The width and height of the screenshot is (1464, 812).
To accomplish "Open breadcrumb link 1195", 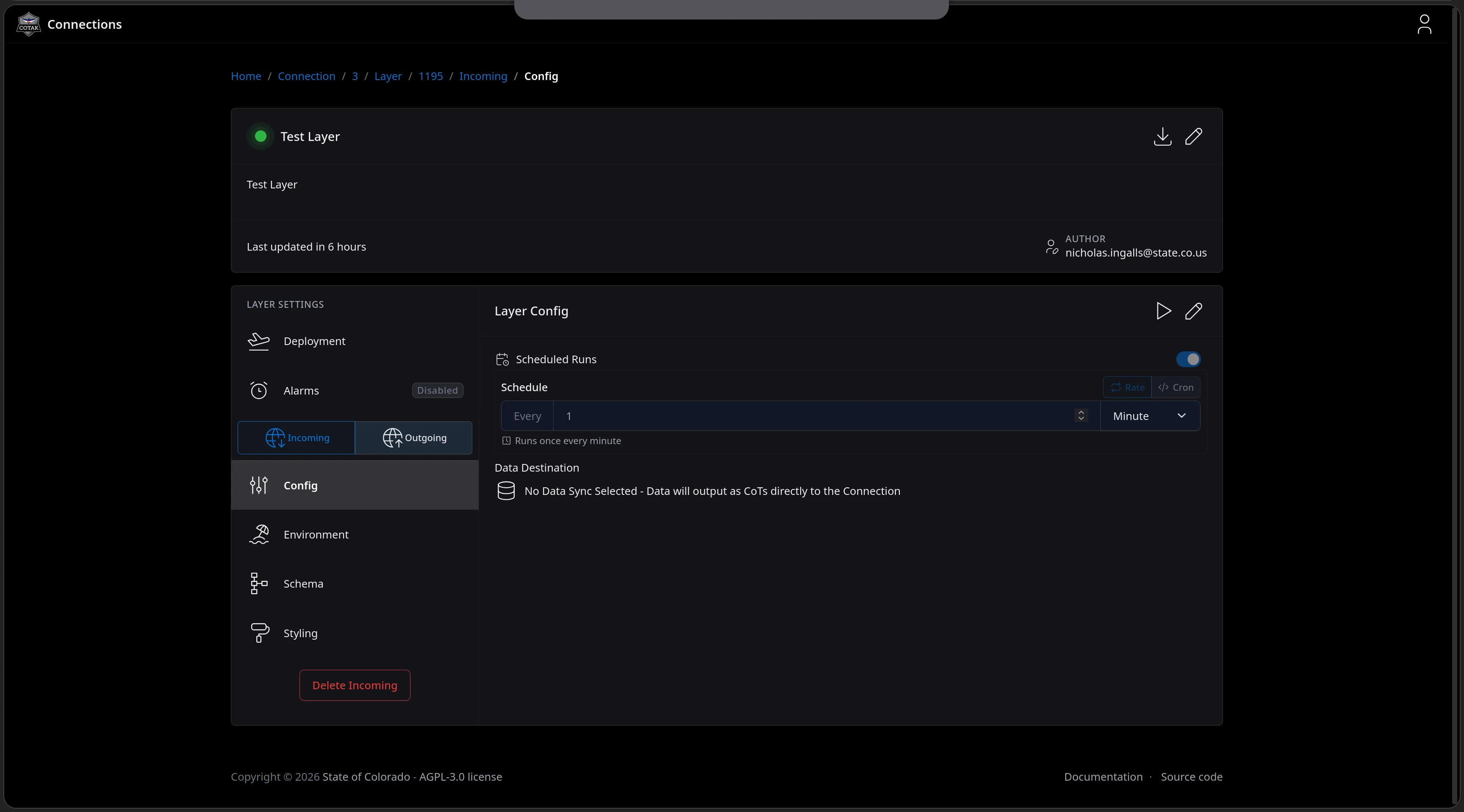I will click(x=430, y=76).
